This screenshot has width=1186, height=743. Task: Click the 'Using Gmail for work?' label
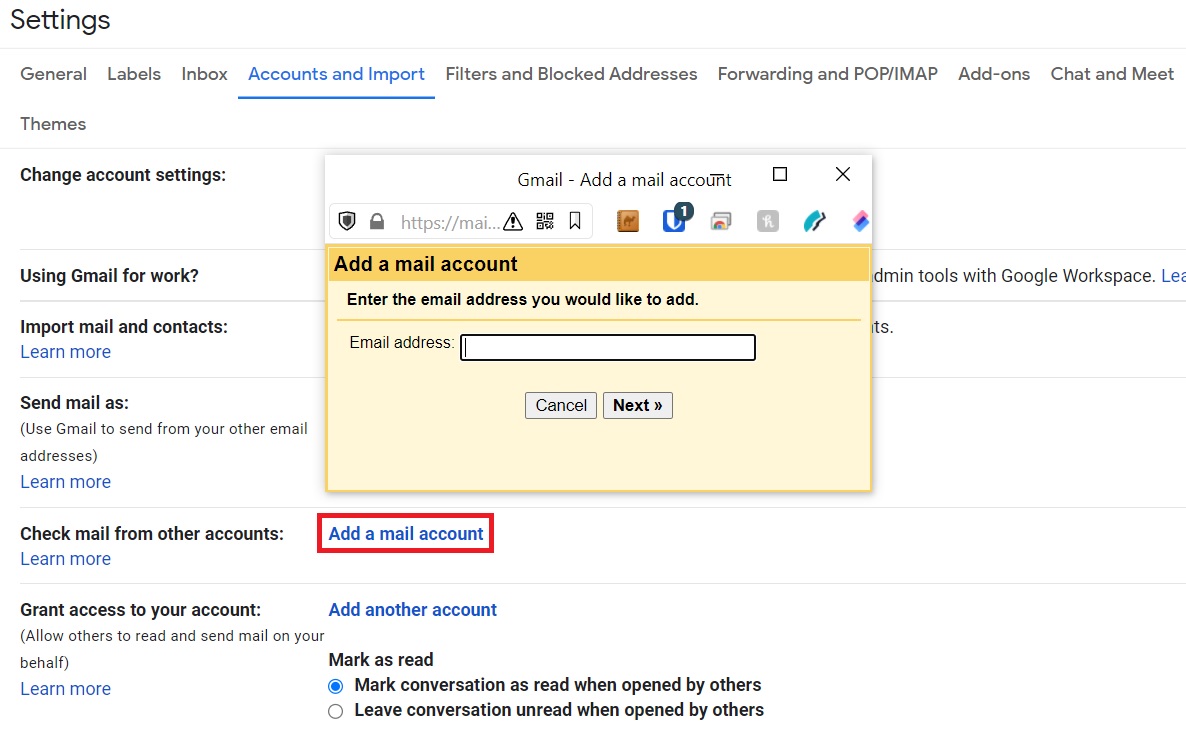click(x=110, y=275)
